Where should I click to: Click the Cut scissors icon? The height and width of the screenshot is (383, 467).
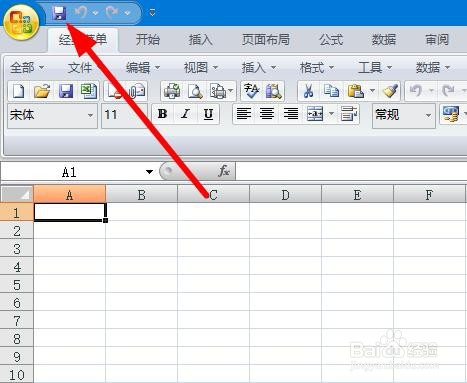[308, 91]
